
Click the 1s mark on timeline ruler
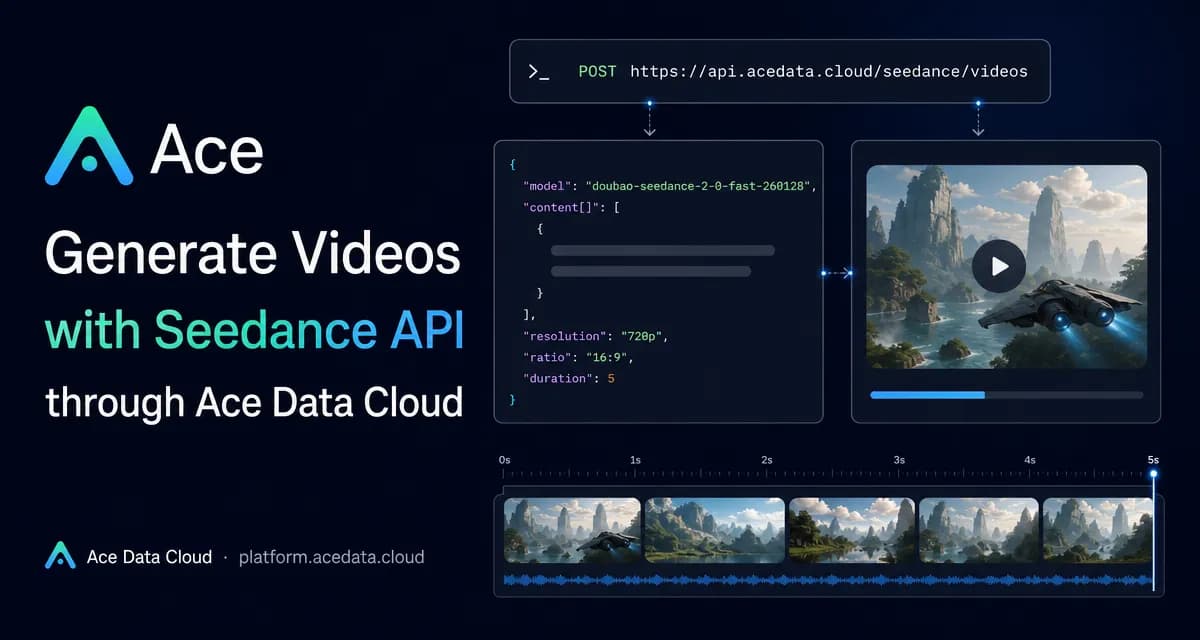pos(635,460)
